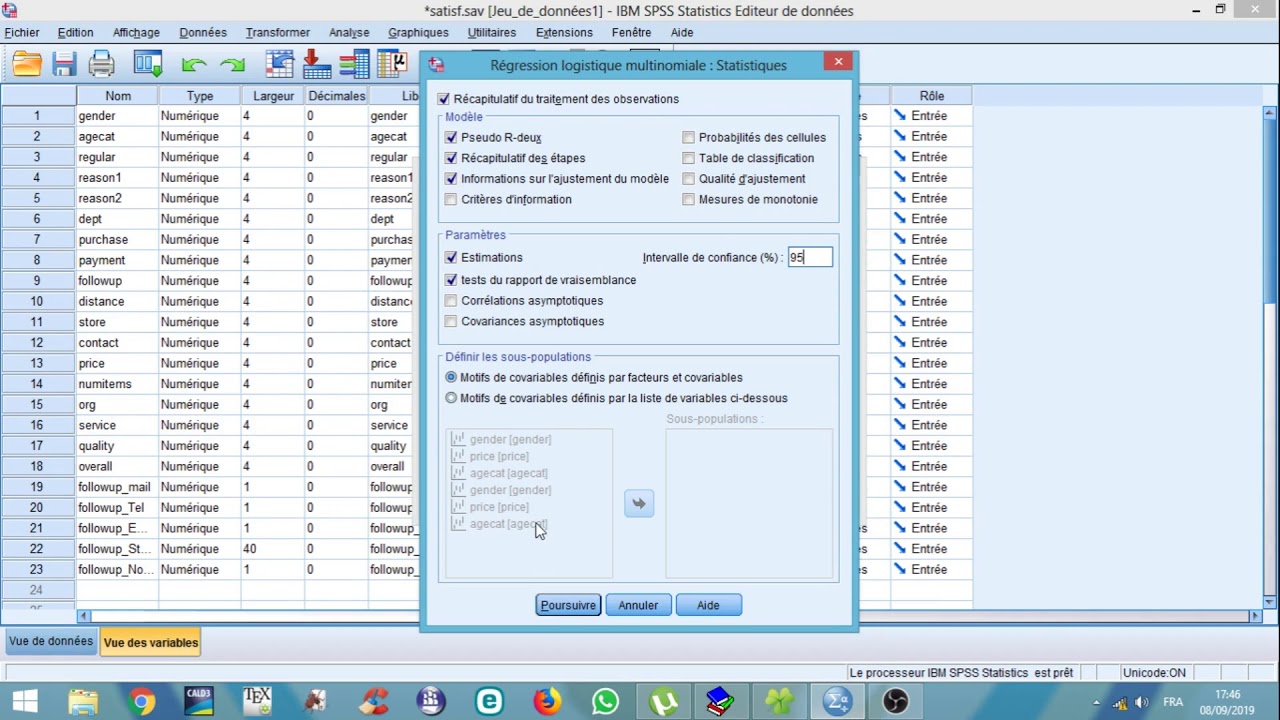Uncheck tests du rapport de vraisemblance
Viewport: 1280px width, 720px height.
[x=451, y=280]
